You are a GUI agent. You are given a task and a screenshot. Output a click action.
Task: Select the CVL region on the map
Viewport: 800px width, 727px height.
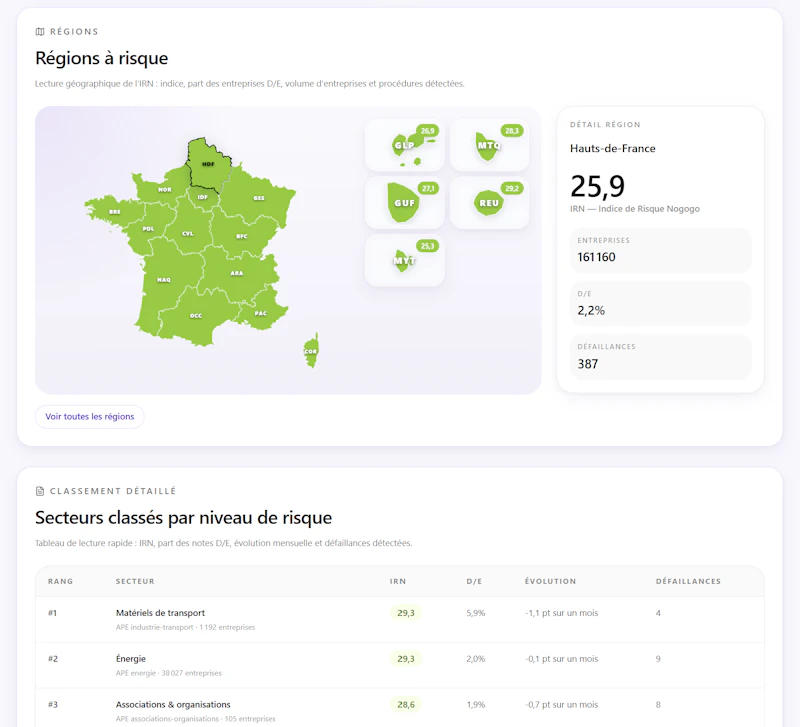(x=188, y=234)
